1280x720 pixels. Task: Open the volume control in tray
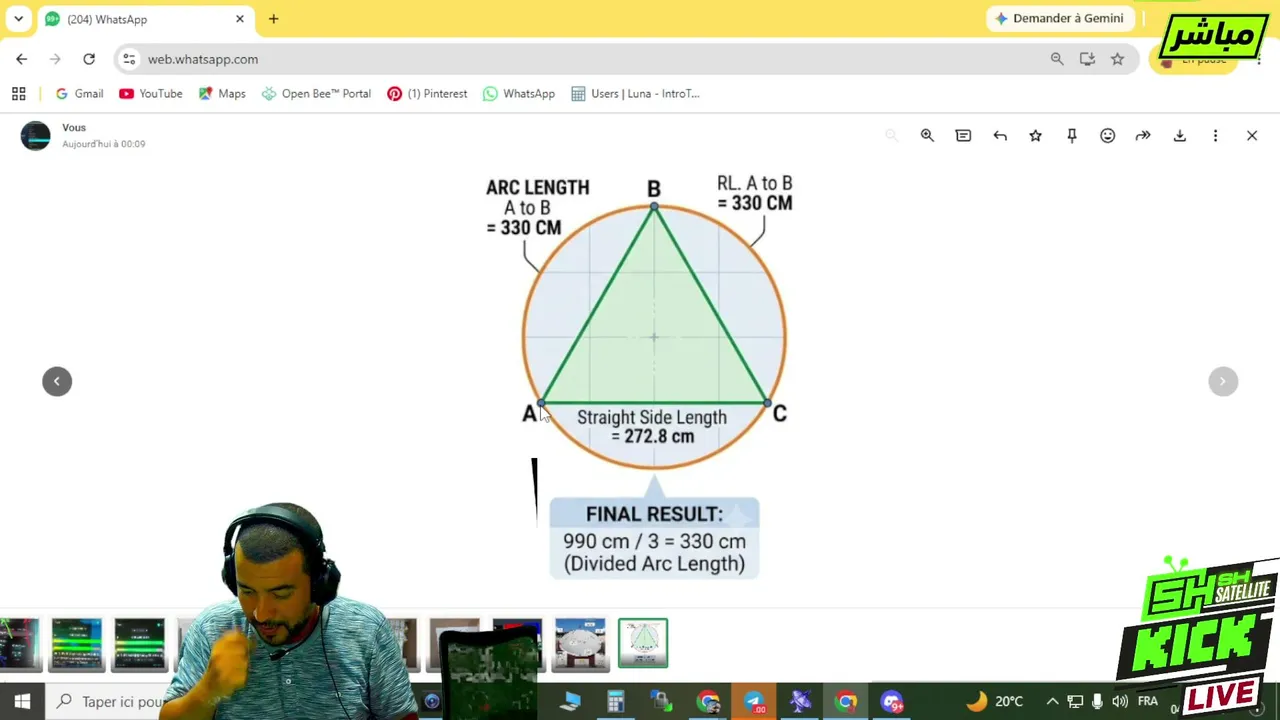tap(1120, 702)
